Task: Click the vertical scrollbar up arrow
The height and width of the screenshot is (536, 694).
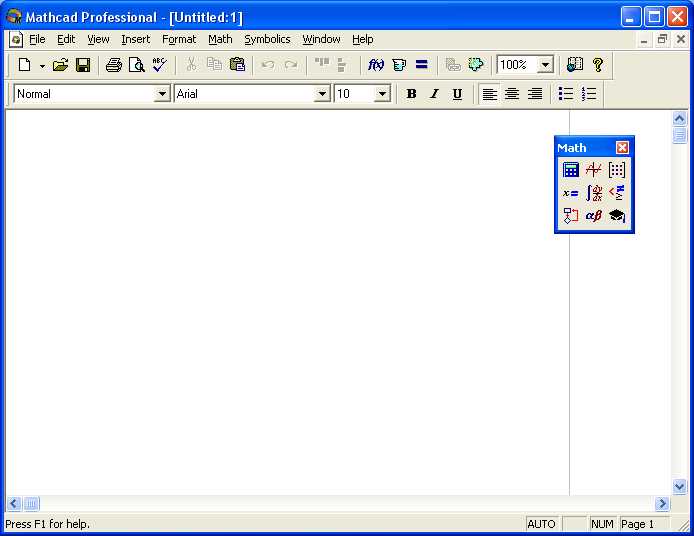Action: (679, 118)
